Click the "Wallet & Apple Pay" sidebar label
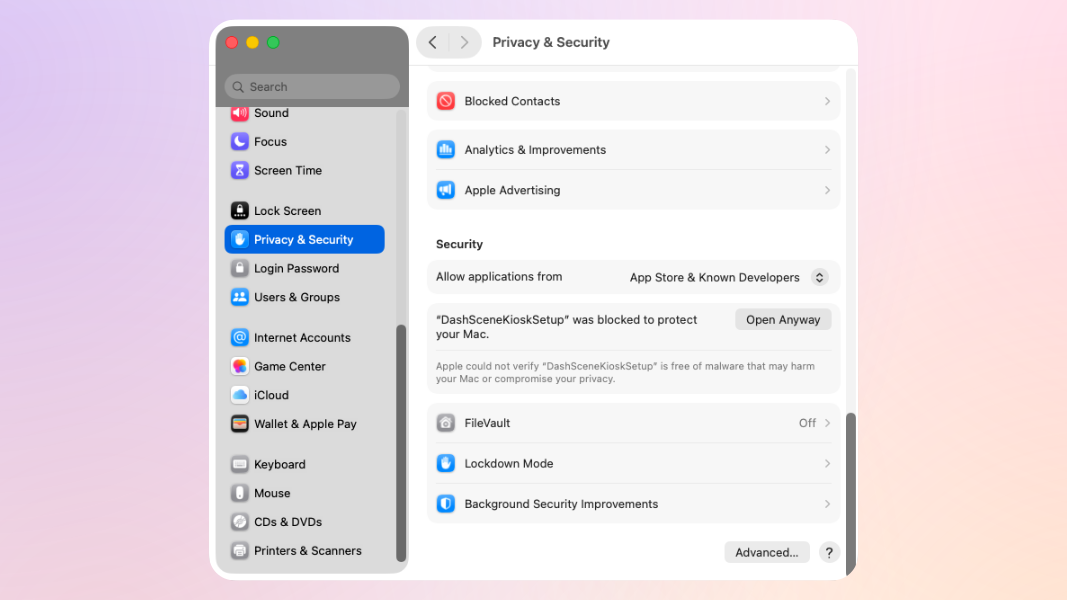The image size is (1067, 600). coord(306,424)
